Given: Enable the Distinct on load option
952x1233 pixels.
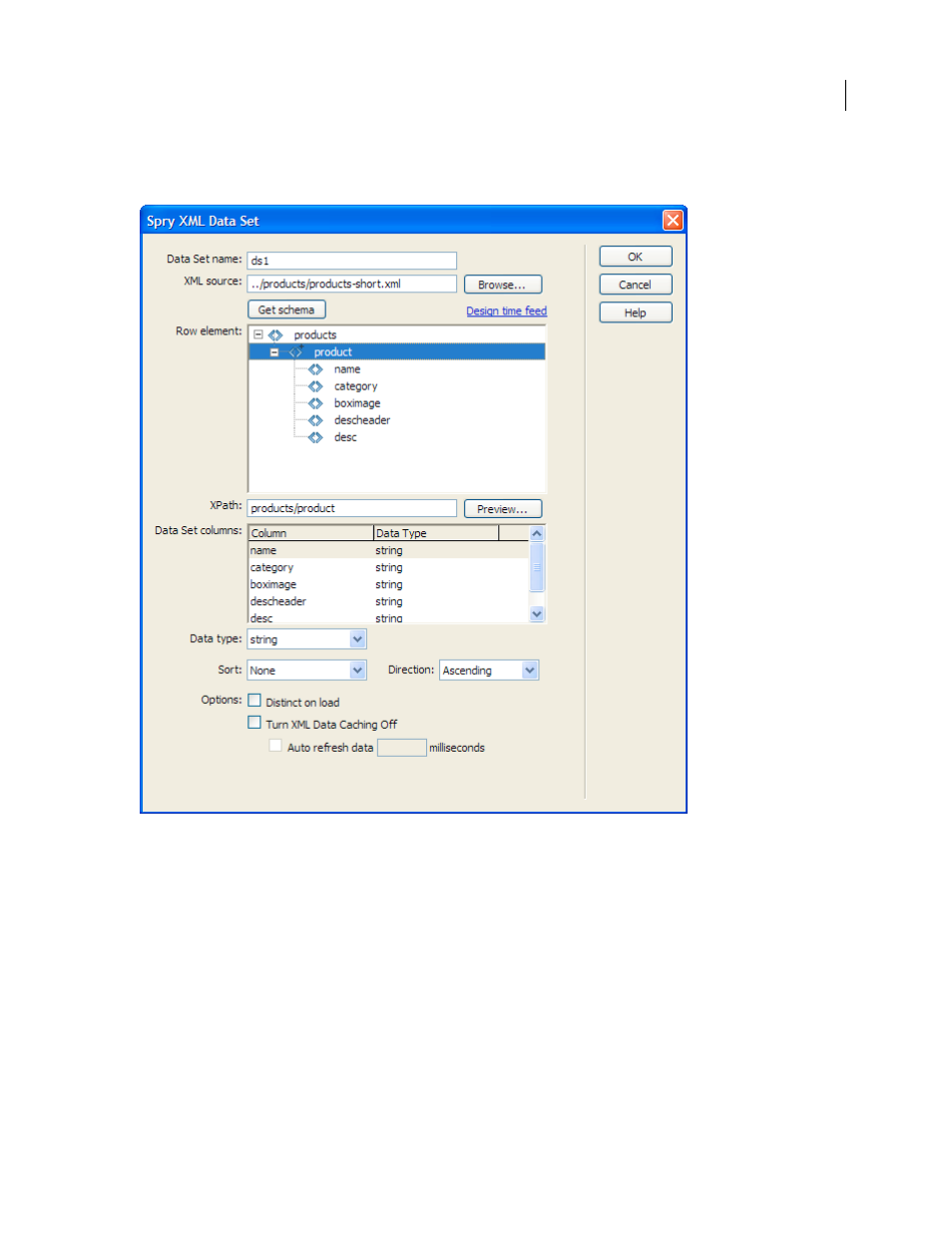Looking at the screenshot, I should point(254,701).
